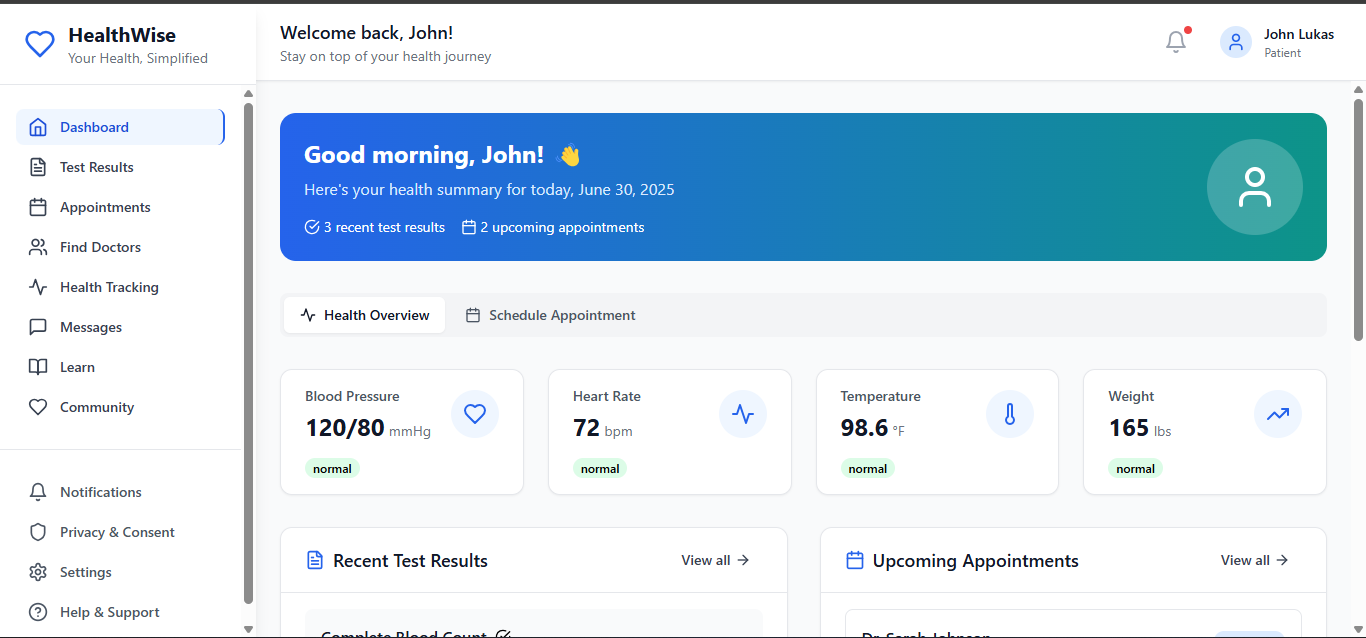Click the document icon beside Recent Test Results
The image size is (1366, 638).
click(x=315, y=560)
